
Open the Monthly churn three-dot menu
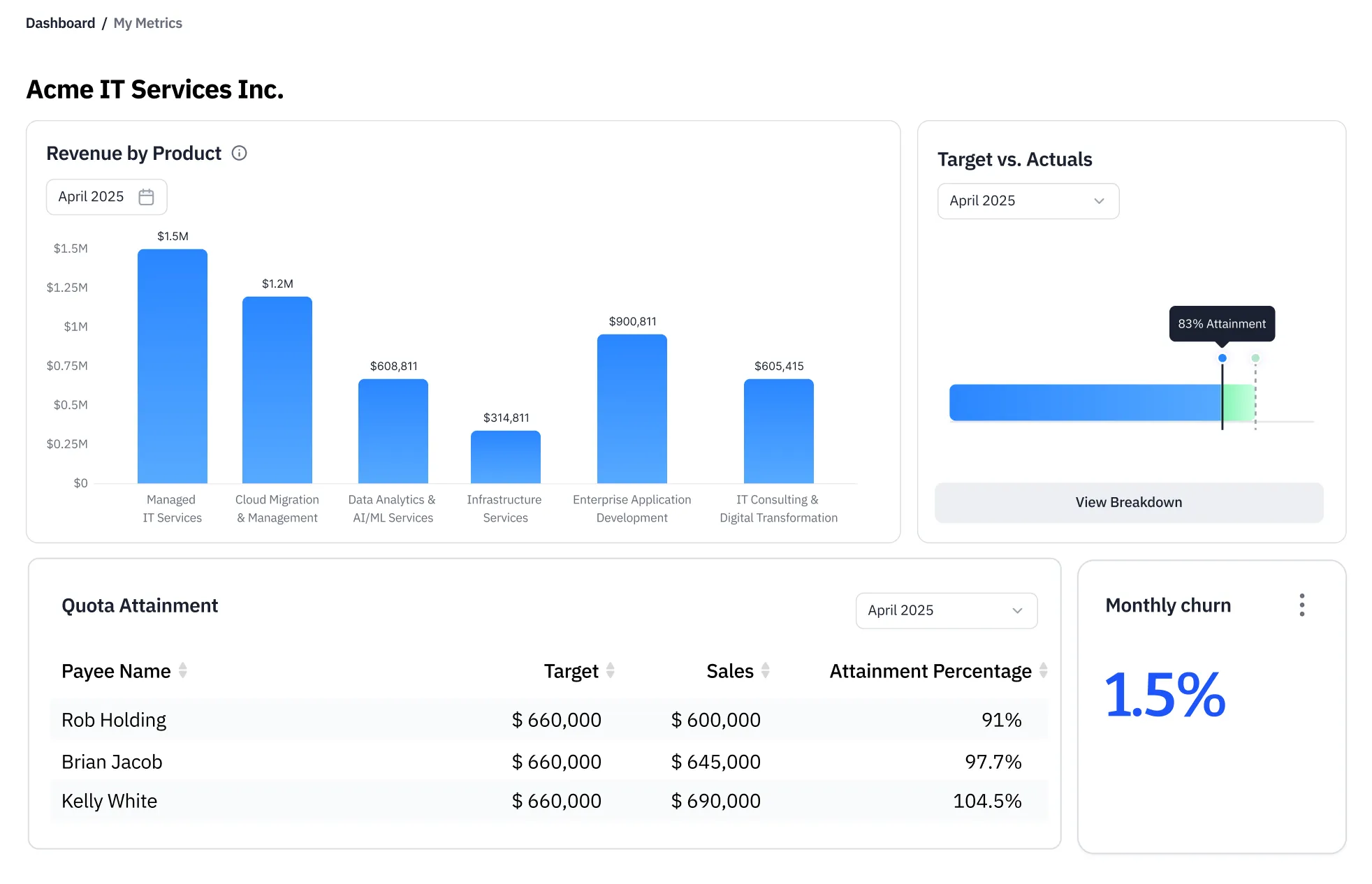click(x=1301, y=605)
